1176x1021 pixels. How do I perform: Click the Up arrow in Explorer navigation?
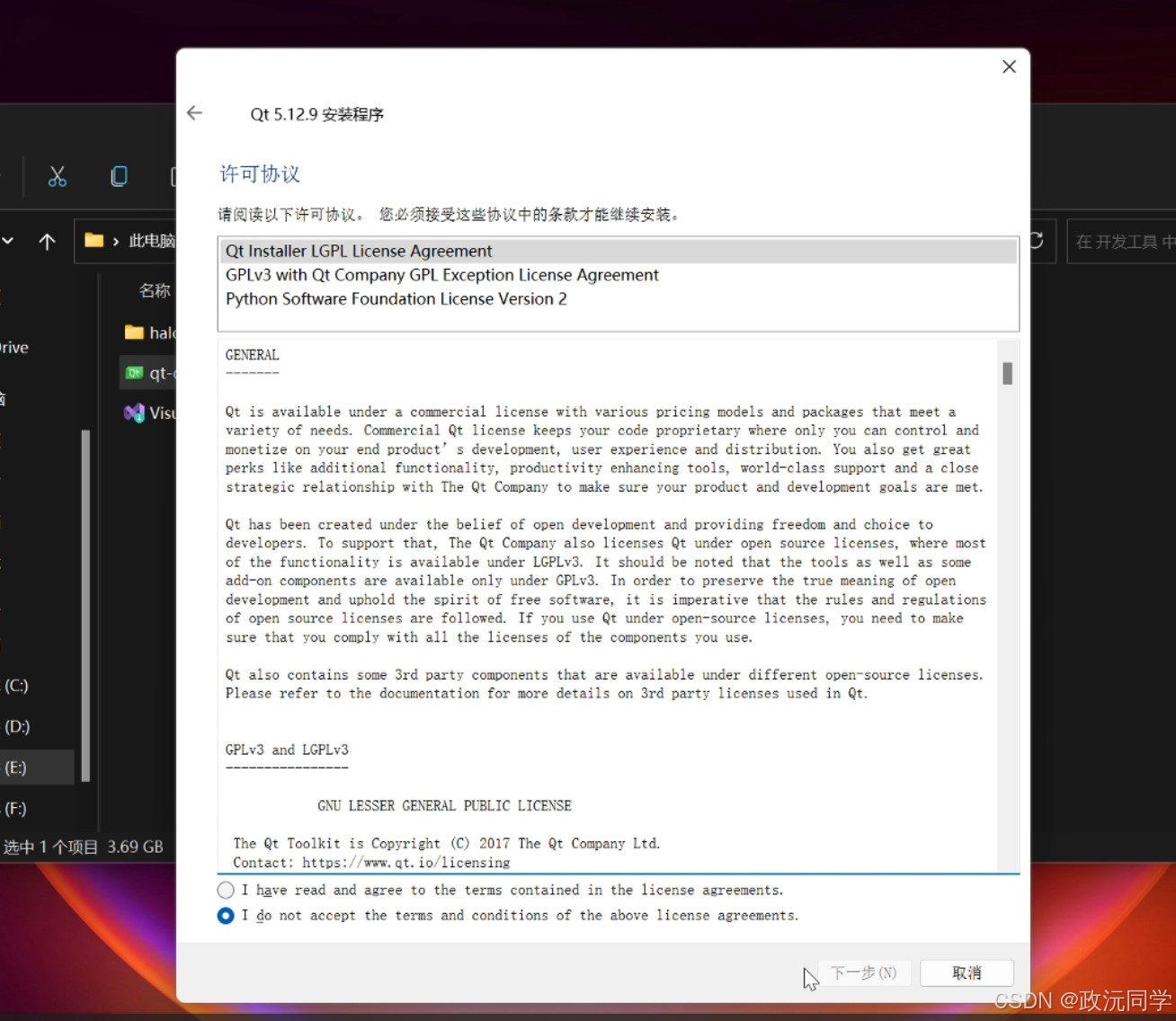point(48,241)
